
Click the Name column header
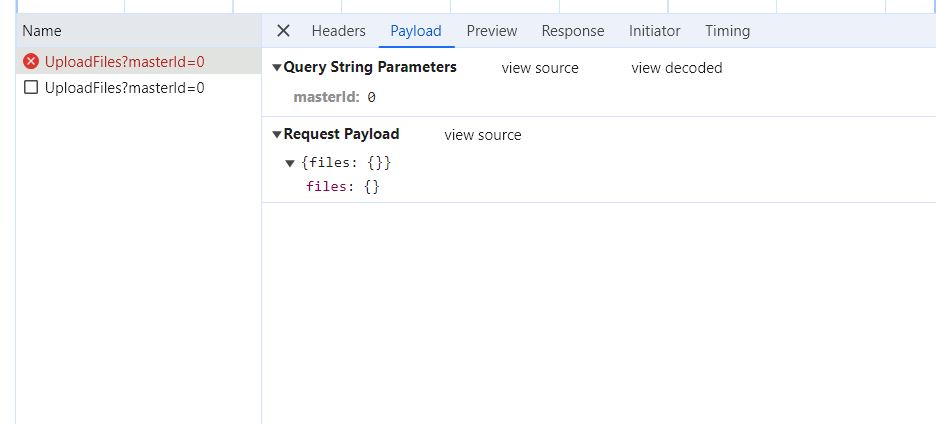[x=42, y=31]
